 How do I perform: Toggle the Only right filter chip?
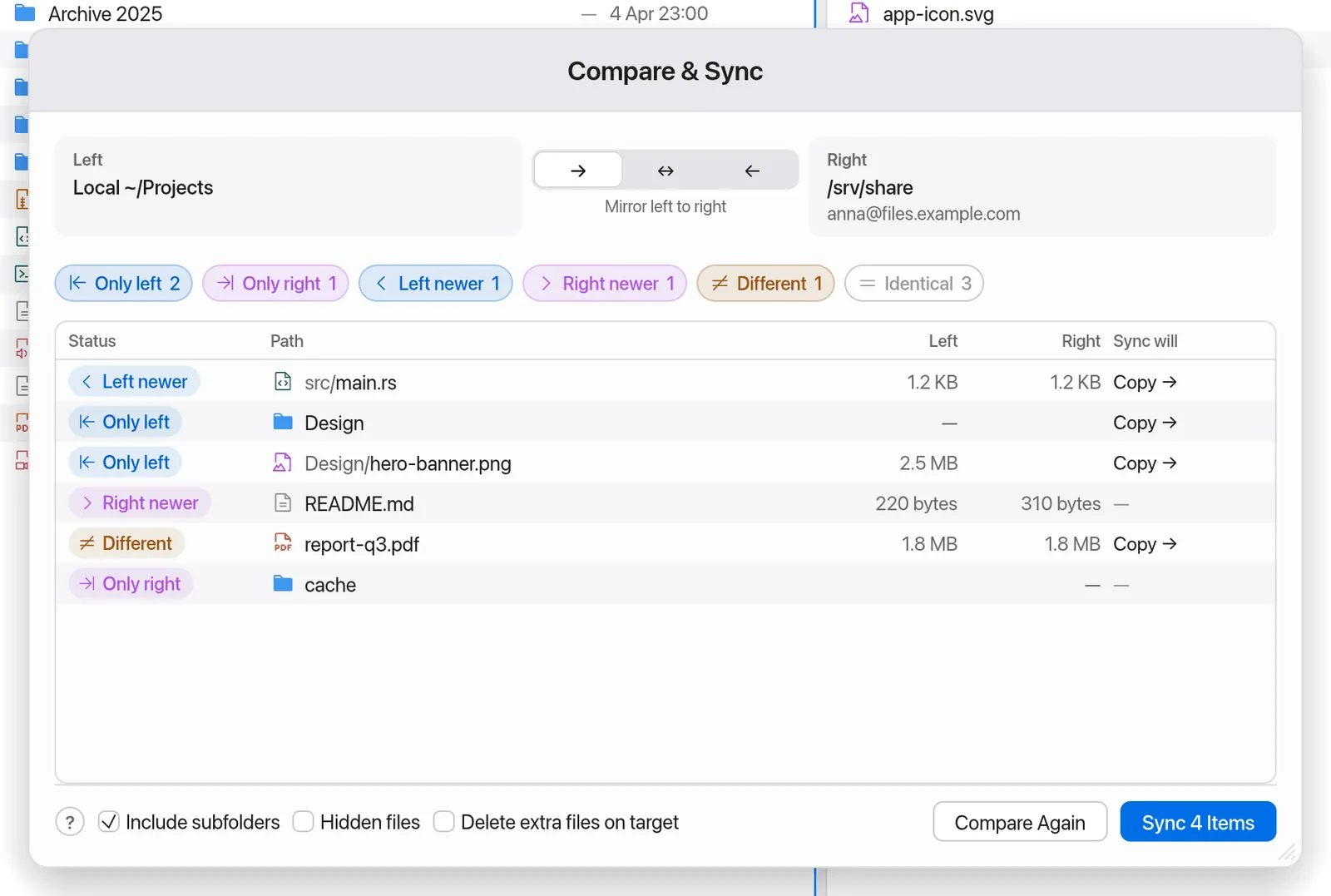pos(275,284)
